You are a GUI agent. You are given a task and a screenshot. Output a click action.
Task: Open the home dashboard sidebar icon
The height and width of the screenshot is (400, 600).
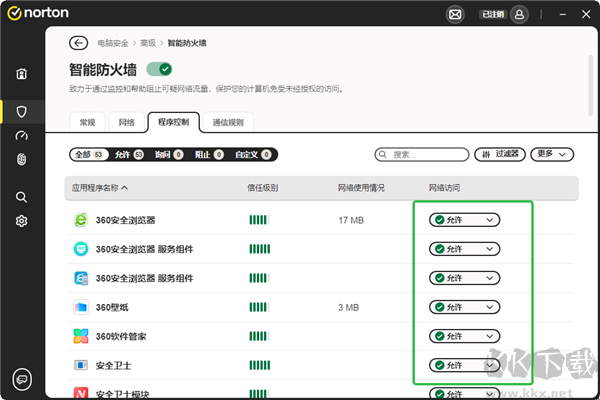coord(21,74)
